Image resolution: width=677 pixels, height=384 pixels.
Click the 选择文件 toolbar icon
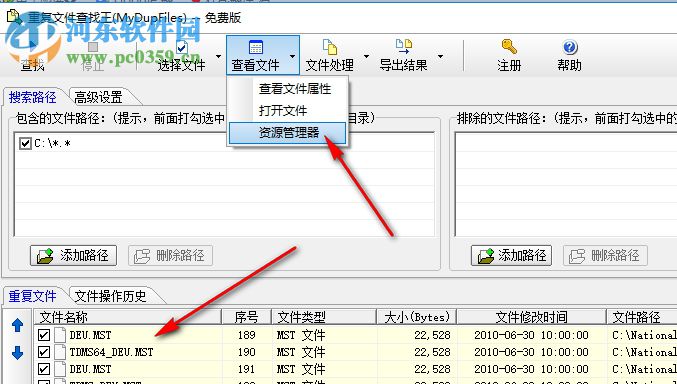point(182,48)
